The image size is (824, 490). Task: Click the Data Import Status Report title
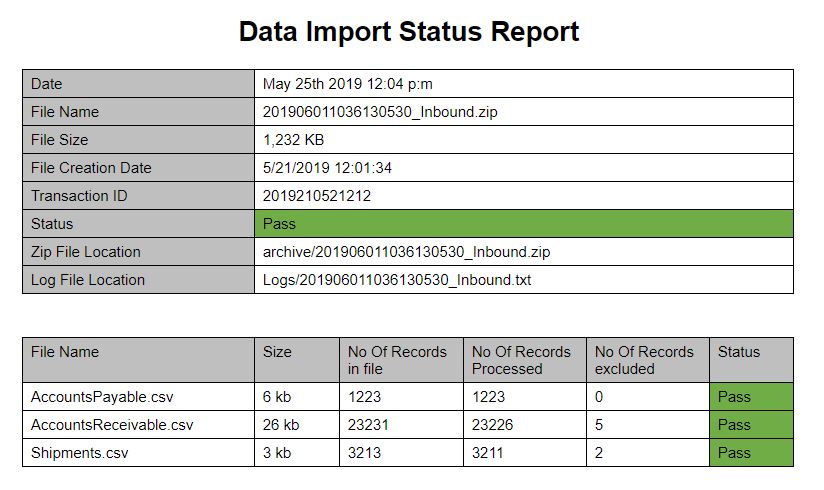[x=409, y=31]
